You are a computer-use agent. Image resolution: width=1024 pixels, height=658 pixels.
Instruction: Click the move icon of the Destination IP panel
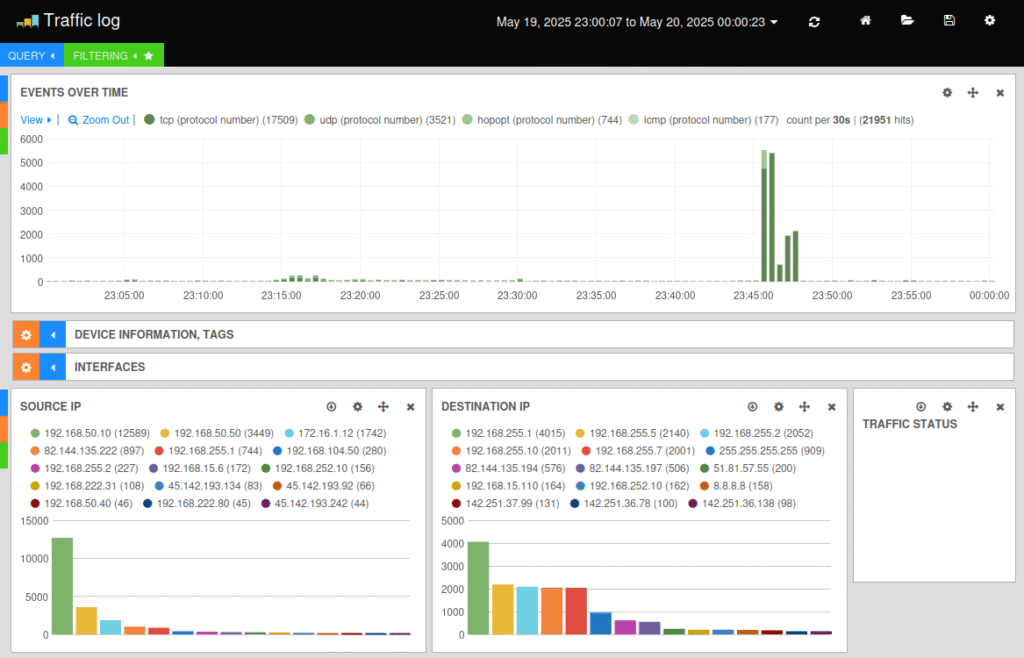click(805, 407)
